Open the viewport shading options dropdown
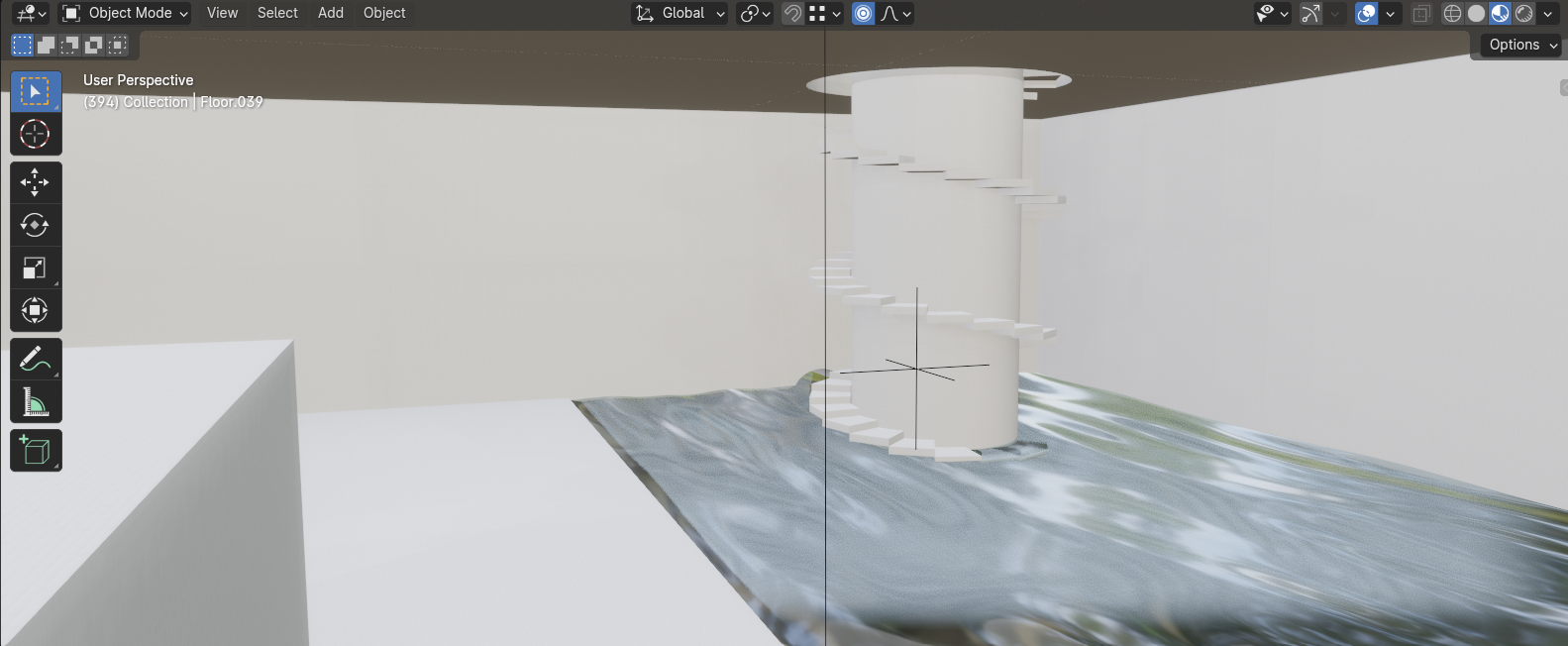Viewport: 1568px width, 646px height. [x=1547, y=13]
